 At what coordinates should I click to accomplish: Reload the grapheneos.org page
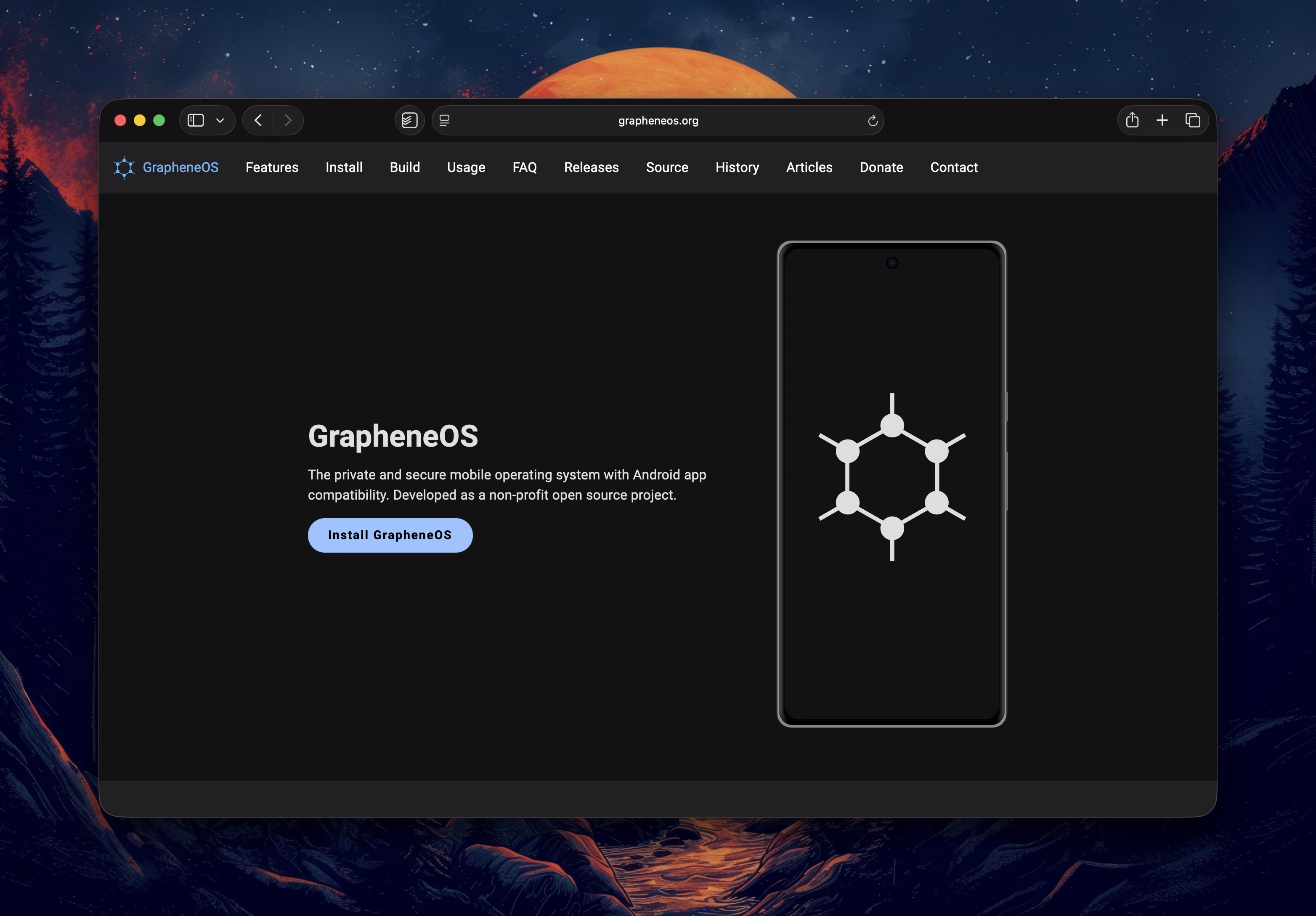pyautogui.click(x=873, y=120)
